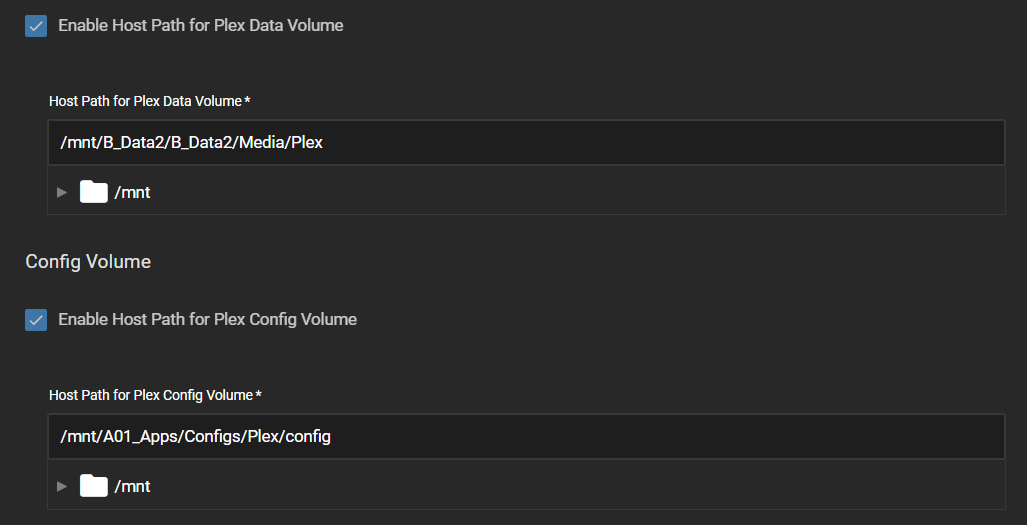Select the folder icon below the Config Volume path
Viewport: 1027px width, 525px height.
94,486
